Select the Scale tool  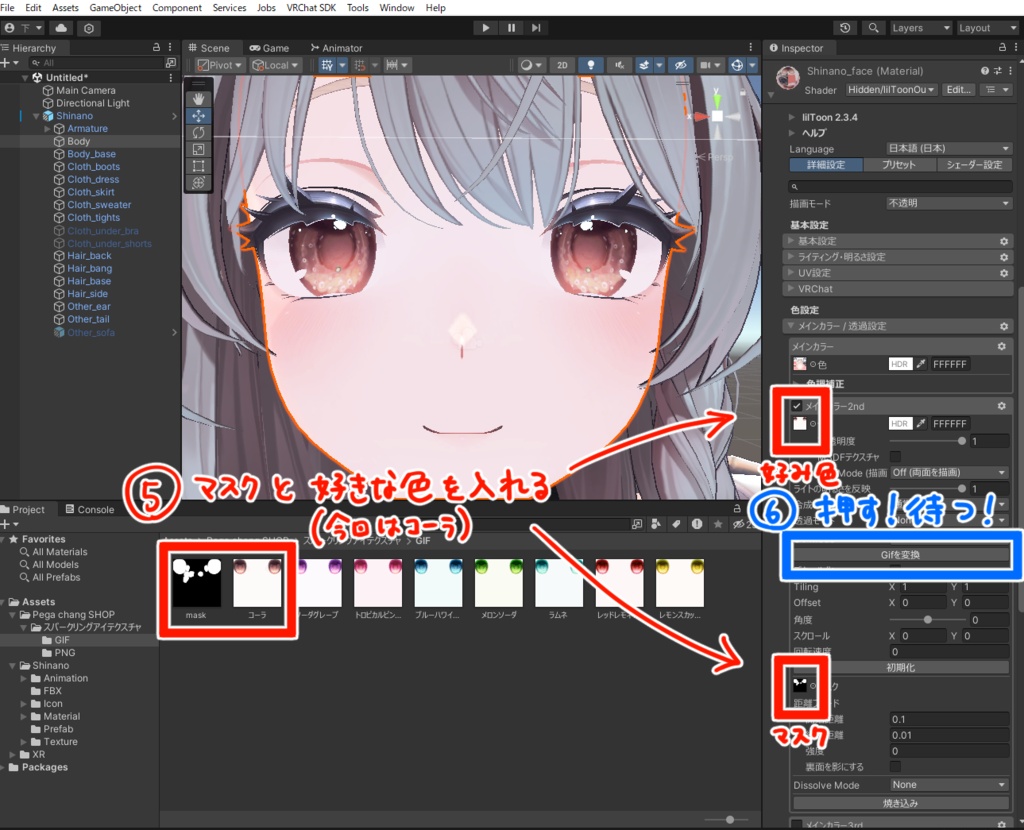pyautogui.click(x=199, y=150)
